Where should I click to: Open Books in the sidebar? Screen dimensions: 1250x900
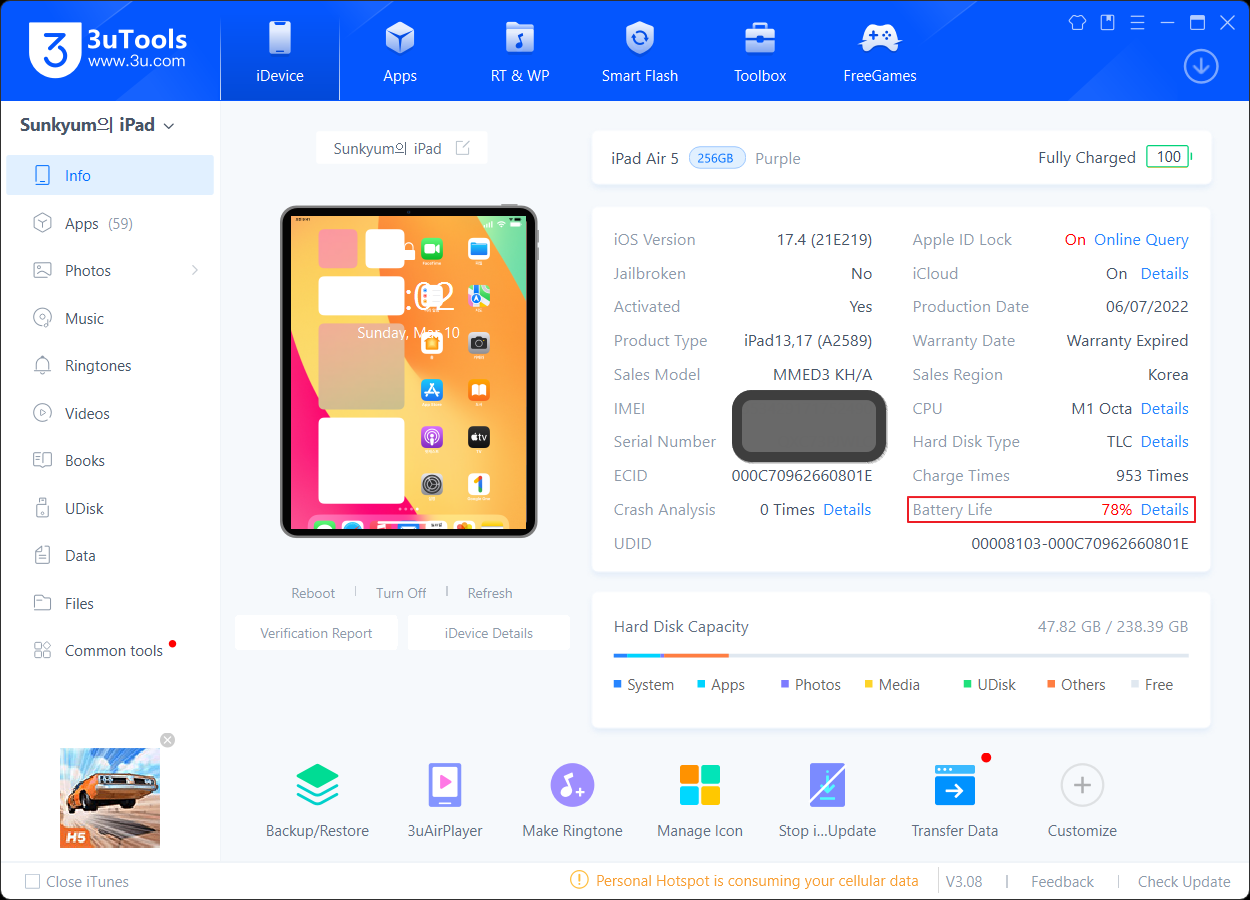click(110, 460)
